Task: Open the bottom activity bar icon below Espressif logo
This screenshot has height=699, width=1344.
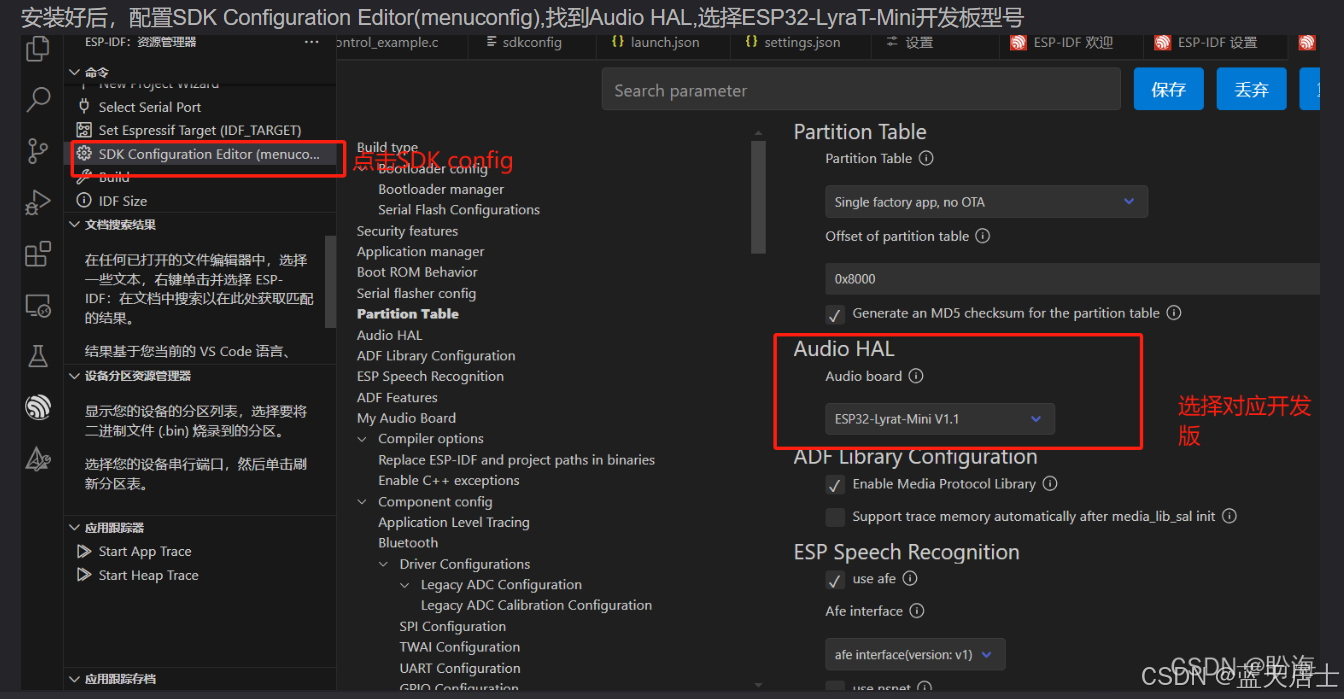Action: click(x=38, y=459)
